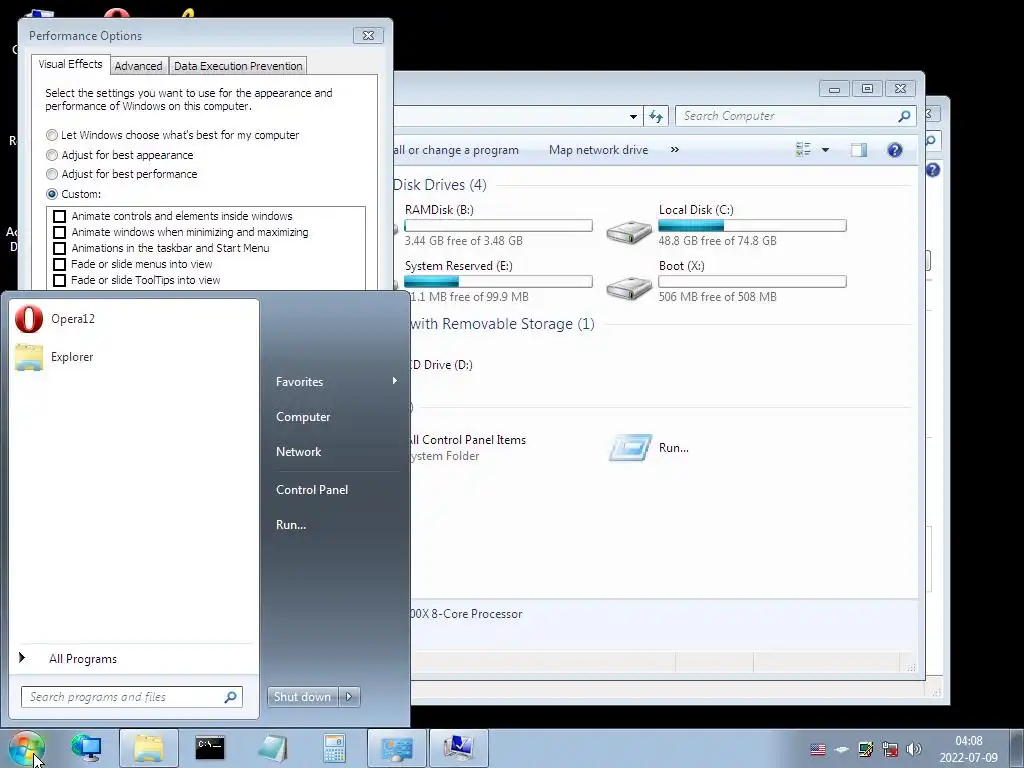Check Animations in the taskbar and Start Menu
1024x768 pixels.
59,248
